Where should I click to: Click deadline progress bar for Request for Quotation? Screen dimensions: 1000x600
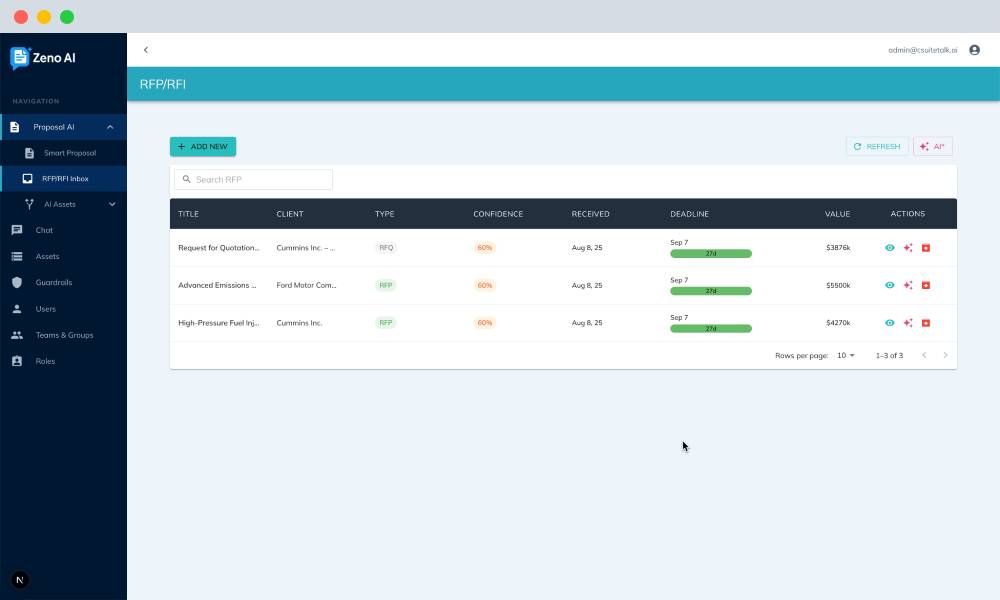711,254
